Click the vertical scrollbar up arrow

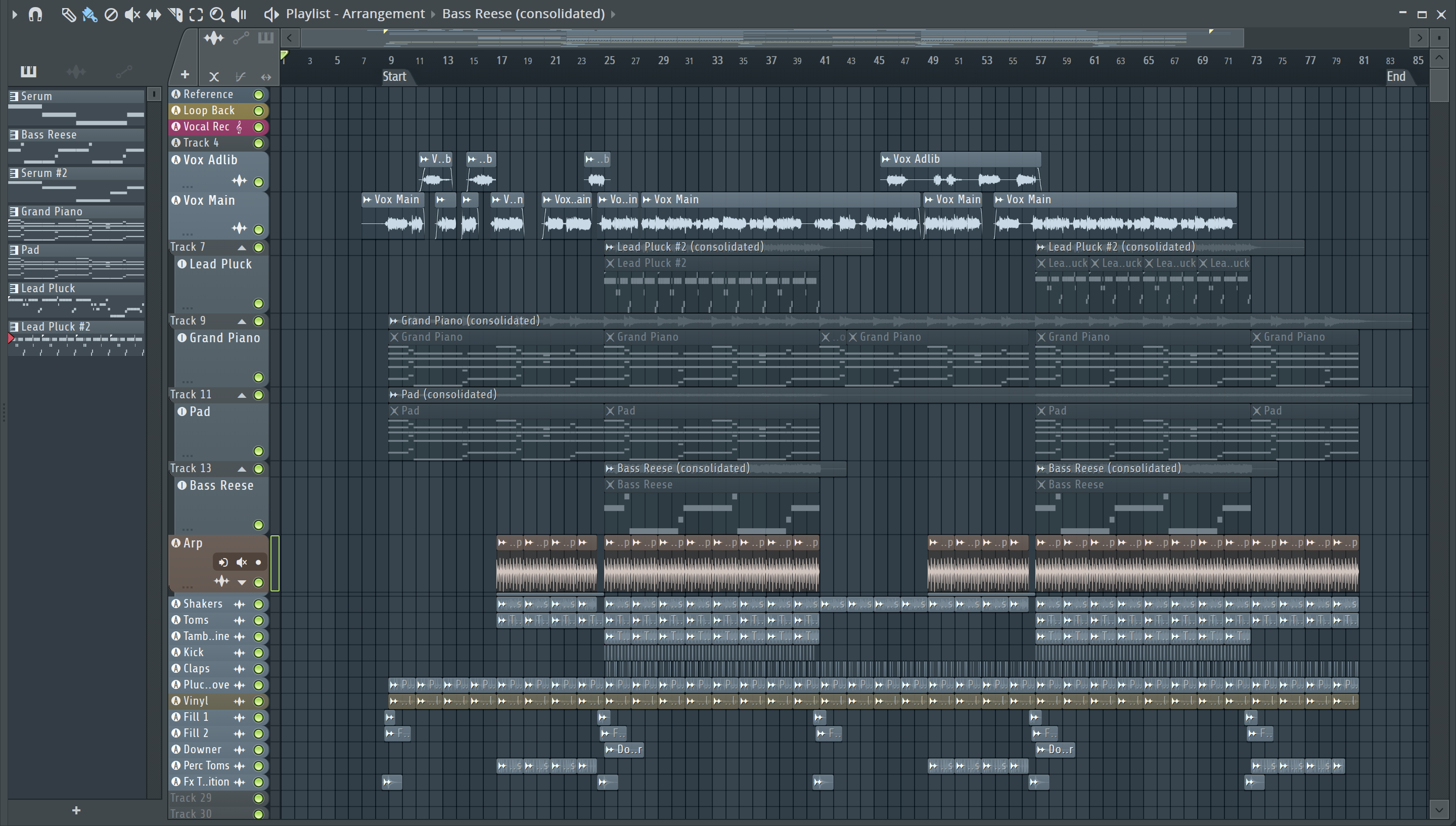coord(1439,58)
